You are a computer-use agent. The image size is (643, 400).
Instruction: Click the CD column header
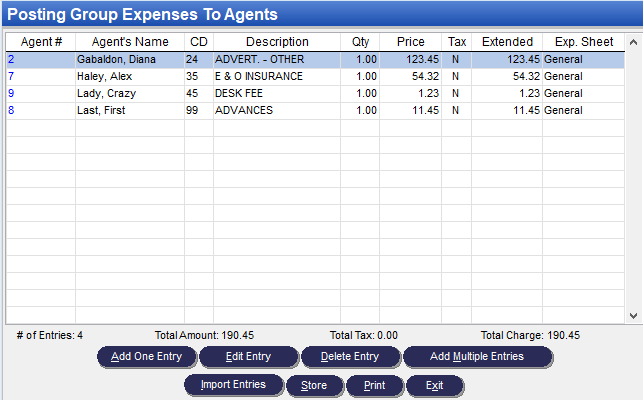click(x=199, y=42)
